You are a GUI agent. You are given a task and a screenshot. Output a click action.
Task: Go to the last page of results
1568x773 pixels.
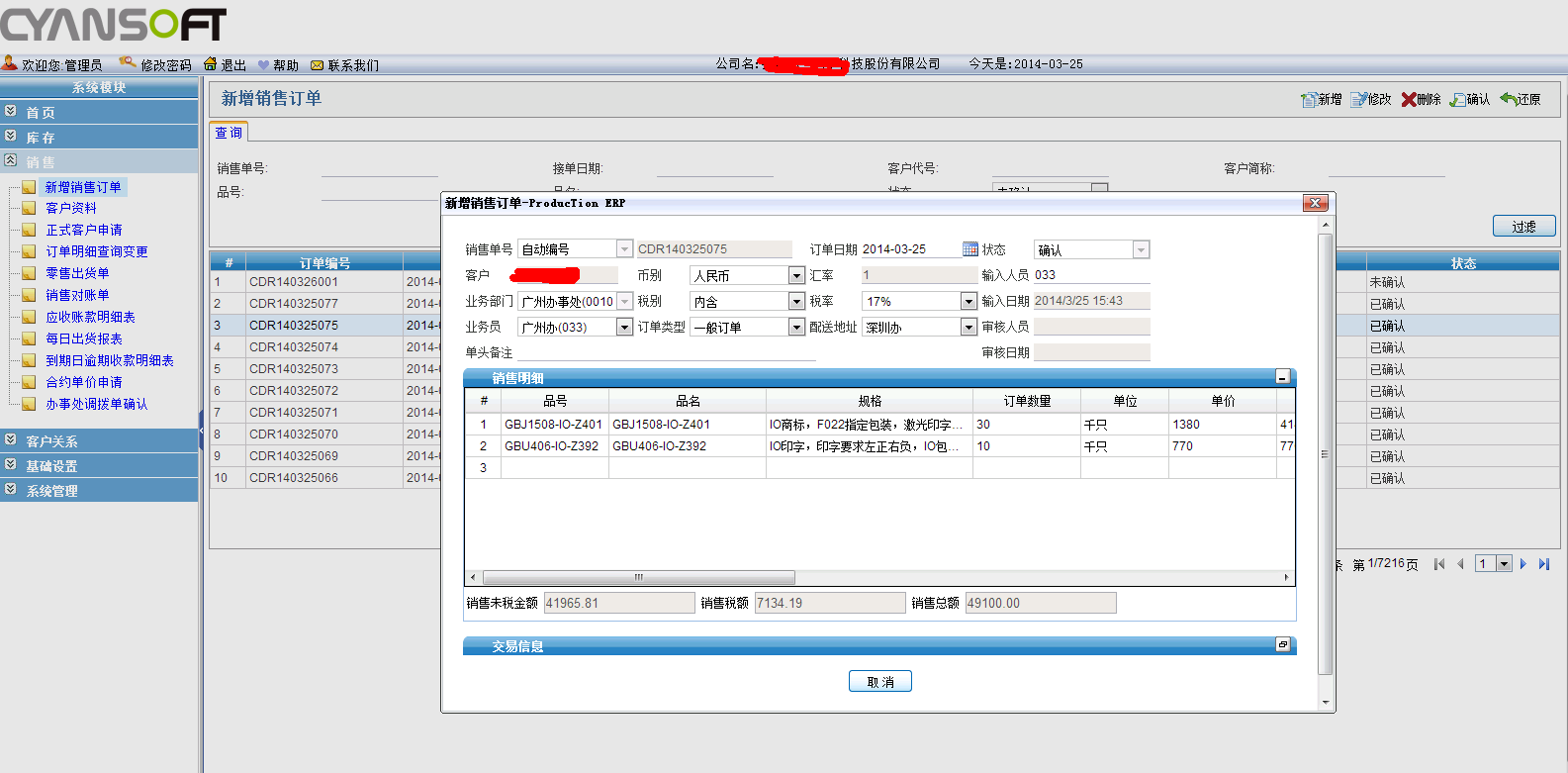click(x=1544, y=564)
